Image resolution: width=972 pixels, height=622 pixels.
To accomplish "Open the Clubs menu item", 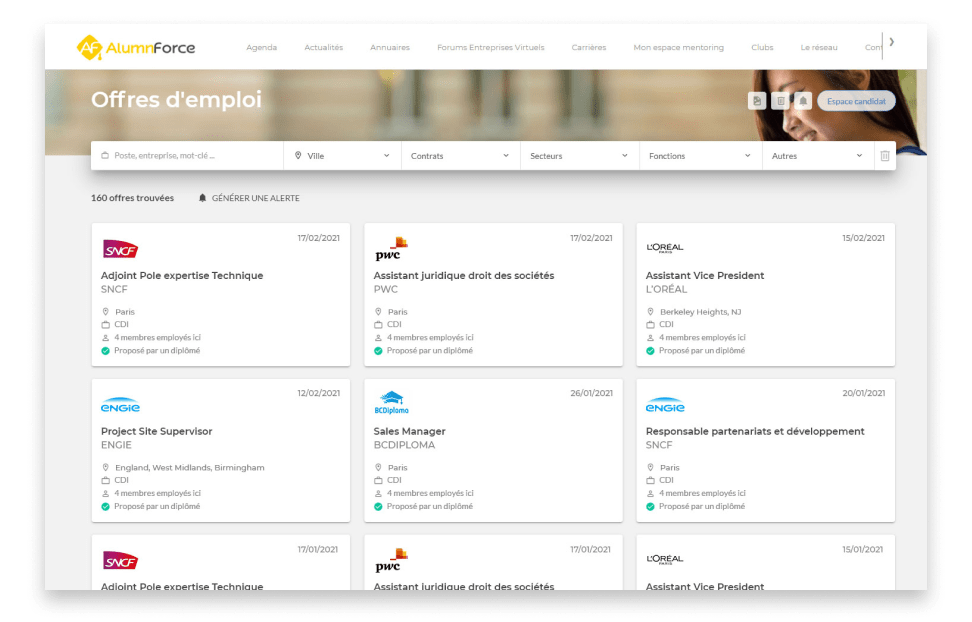I will 762,48.
